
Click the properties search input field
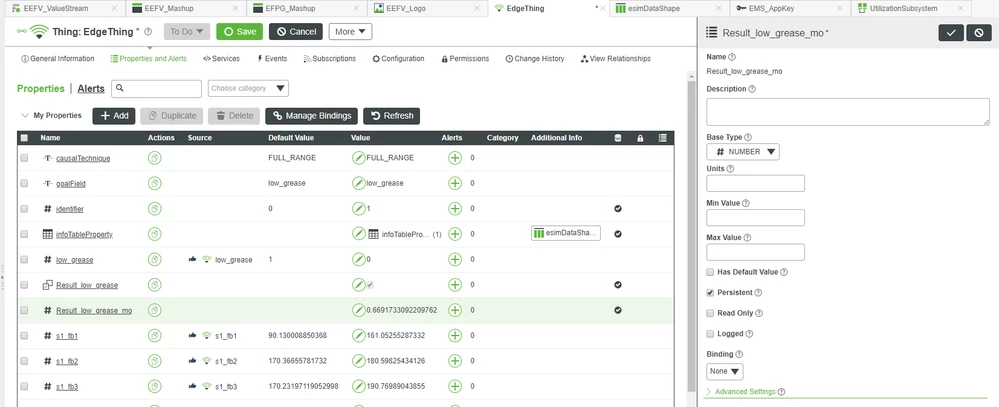coord(156,89)
